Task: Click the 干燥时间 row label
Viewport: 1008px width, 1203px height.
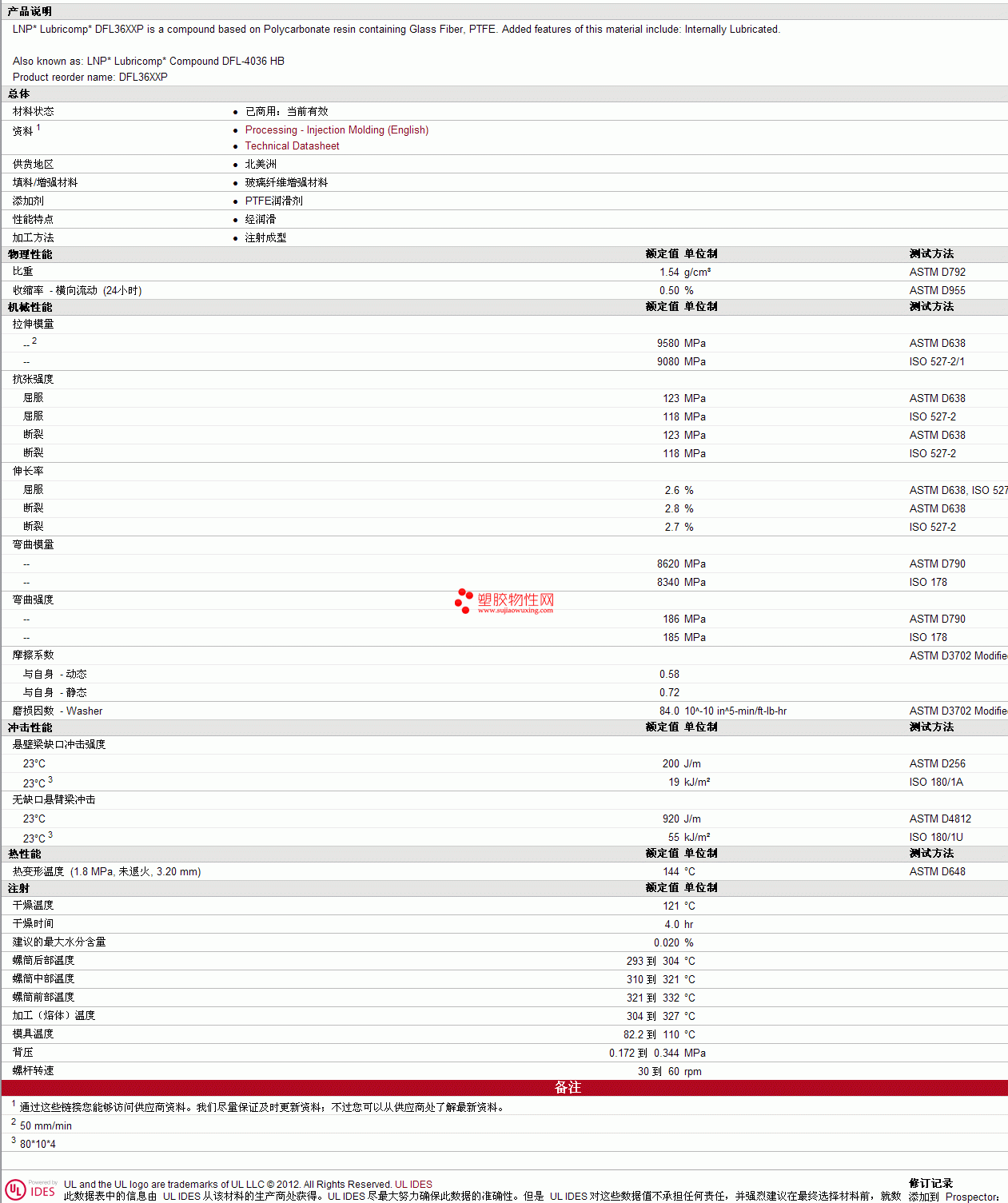Action: [33, 924]
